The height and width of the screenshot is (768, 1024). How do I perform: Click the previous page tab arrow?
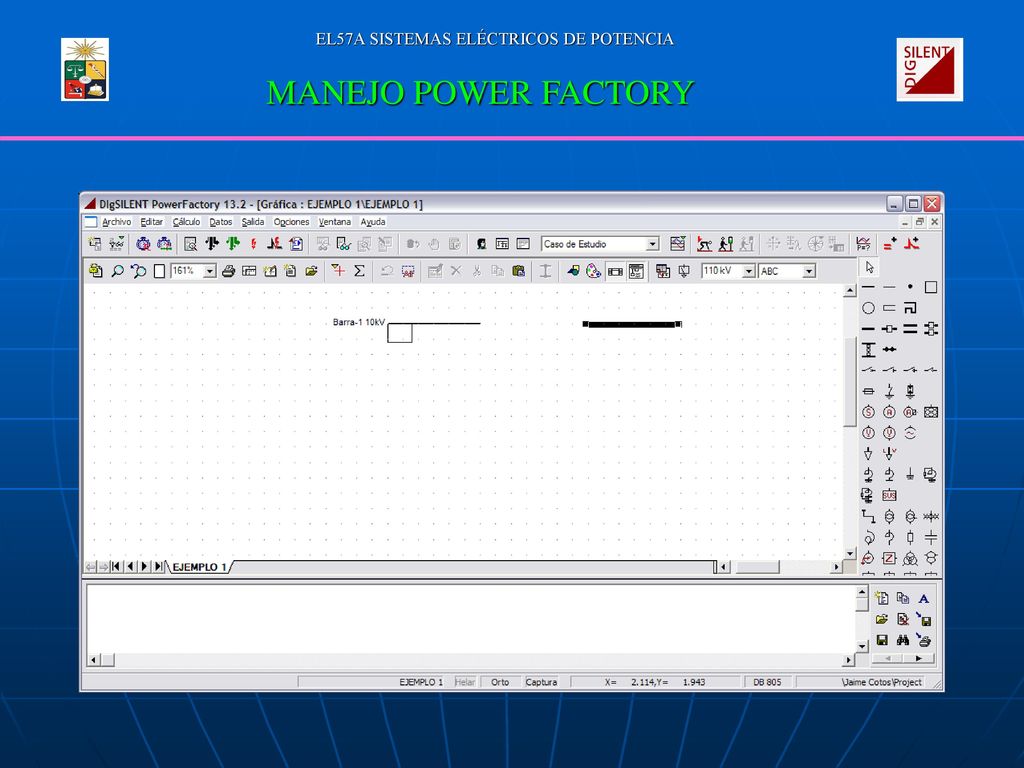click(130, 567)
